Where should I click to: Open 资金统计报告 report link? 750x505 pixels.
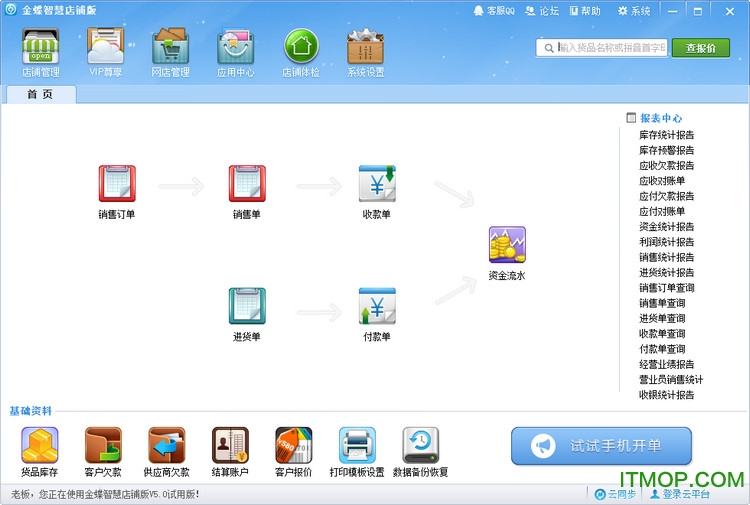[x=666, y=227]
